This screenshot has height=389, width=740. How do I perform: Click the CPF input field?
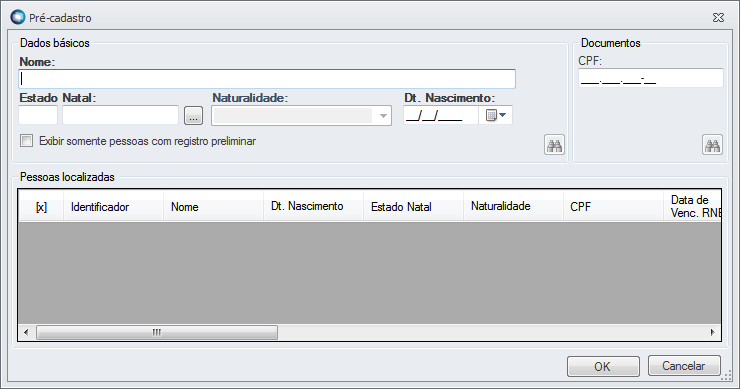tap(651, 78)
